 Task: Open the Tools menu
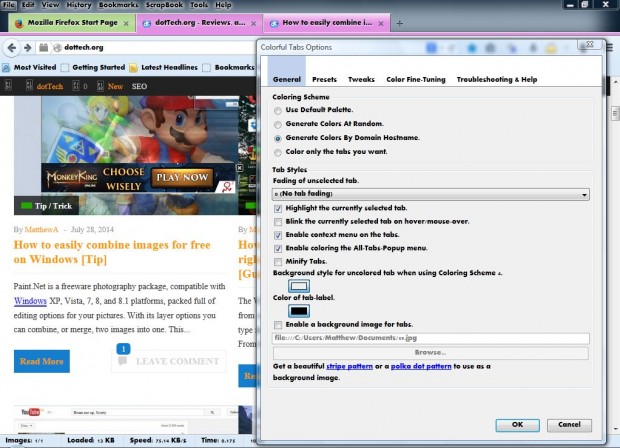[199, 5]
